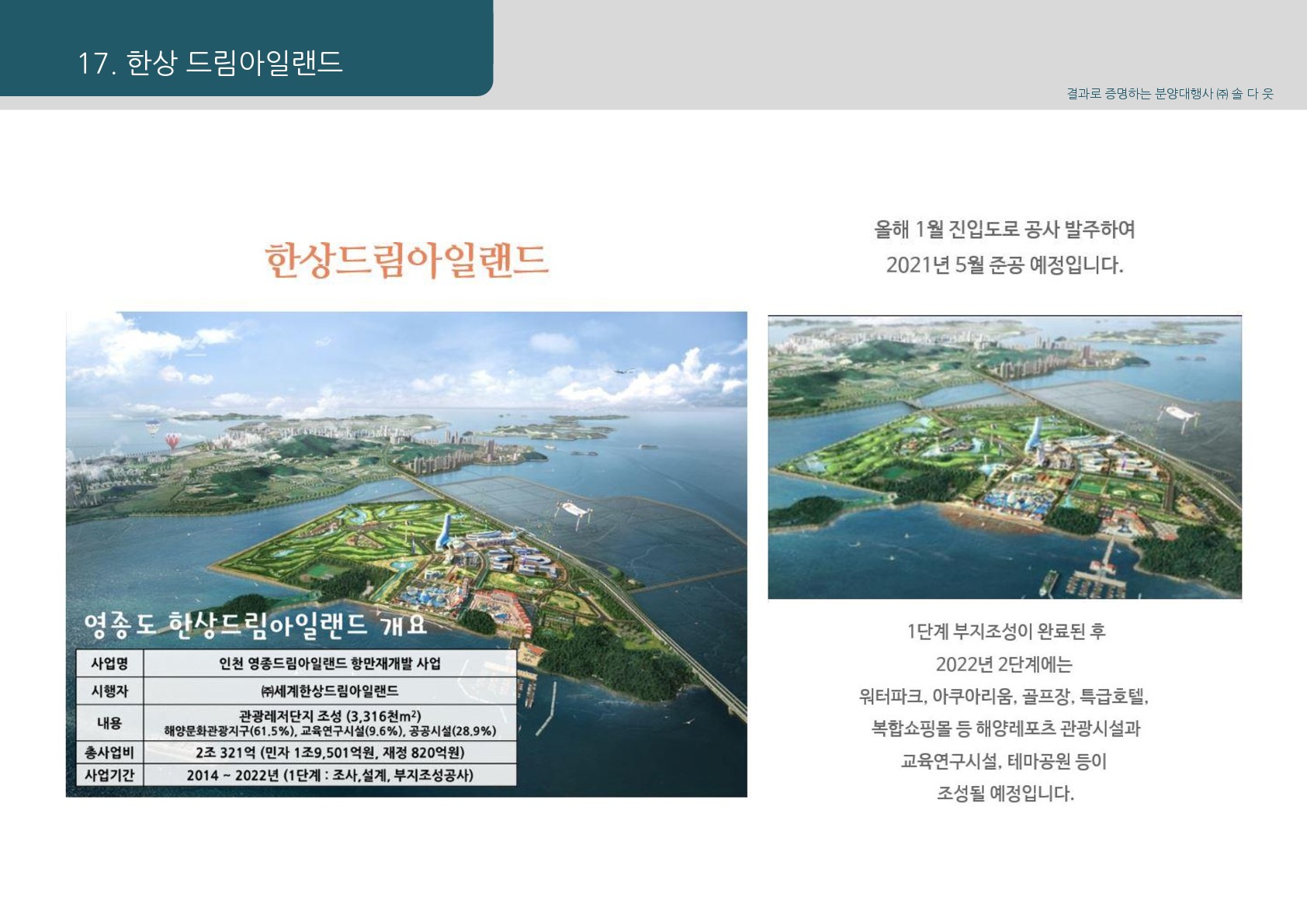
Task: Click the text '올해 1월 진입도로 공사 발주하여'
Action: pyautogui.click(x=1004, y=230)
